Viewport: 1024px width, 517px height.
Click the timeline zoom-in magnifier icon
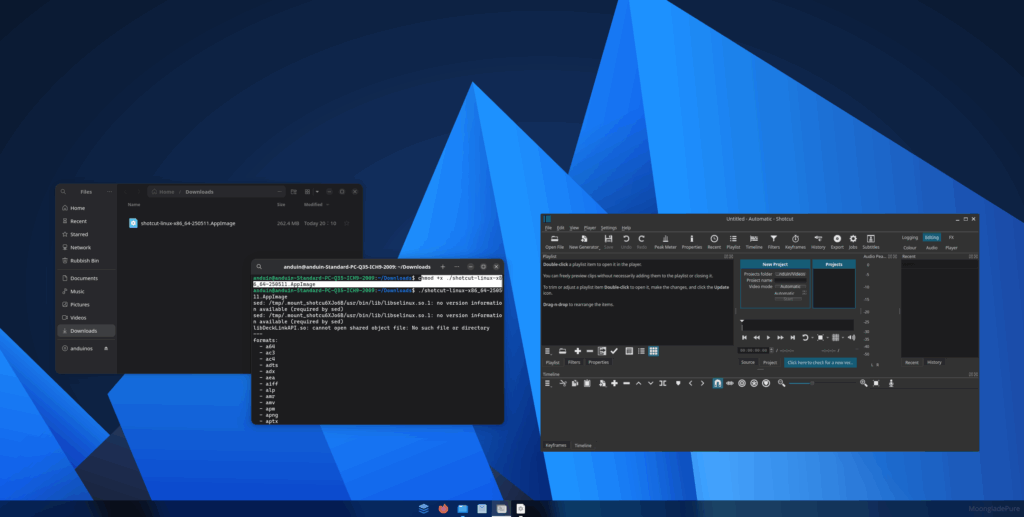(x=863, y=383)
